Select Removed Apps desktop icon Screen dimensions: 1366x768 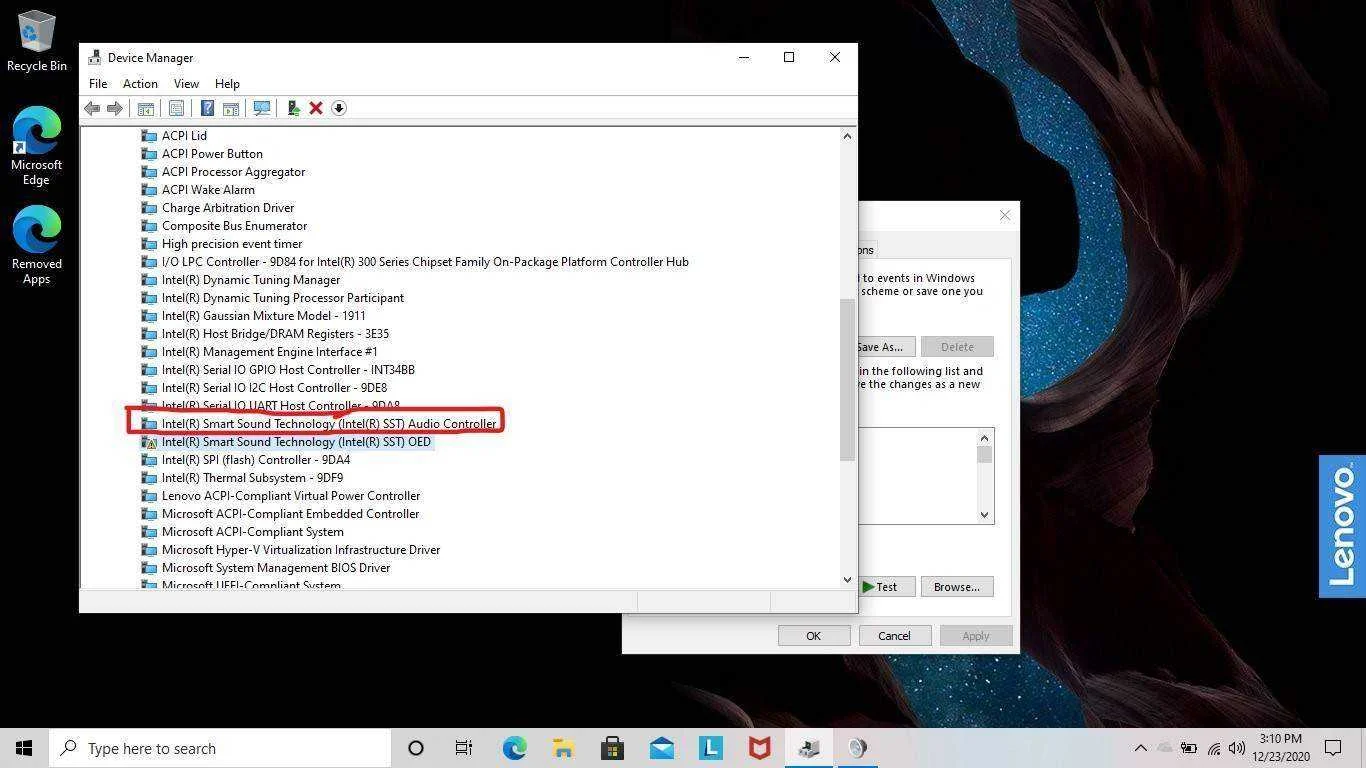(37, 246)
